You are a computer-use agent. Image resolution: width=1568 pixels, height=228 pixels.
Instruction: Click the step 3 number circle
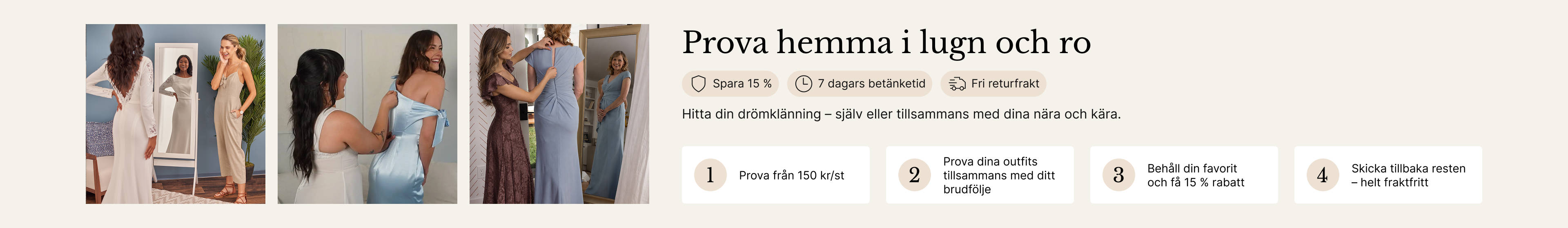1119,175
